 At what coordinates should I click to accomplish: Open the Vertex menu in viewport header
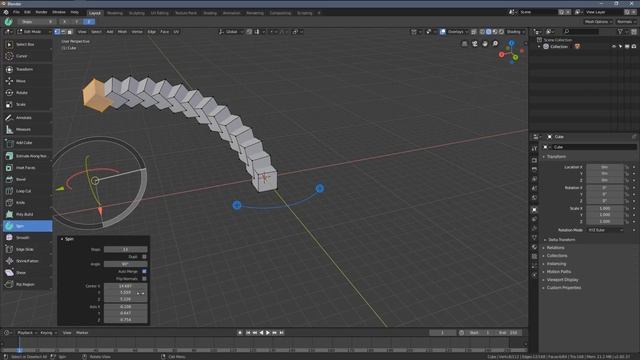pyautogui.click(x=137, y=32)
